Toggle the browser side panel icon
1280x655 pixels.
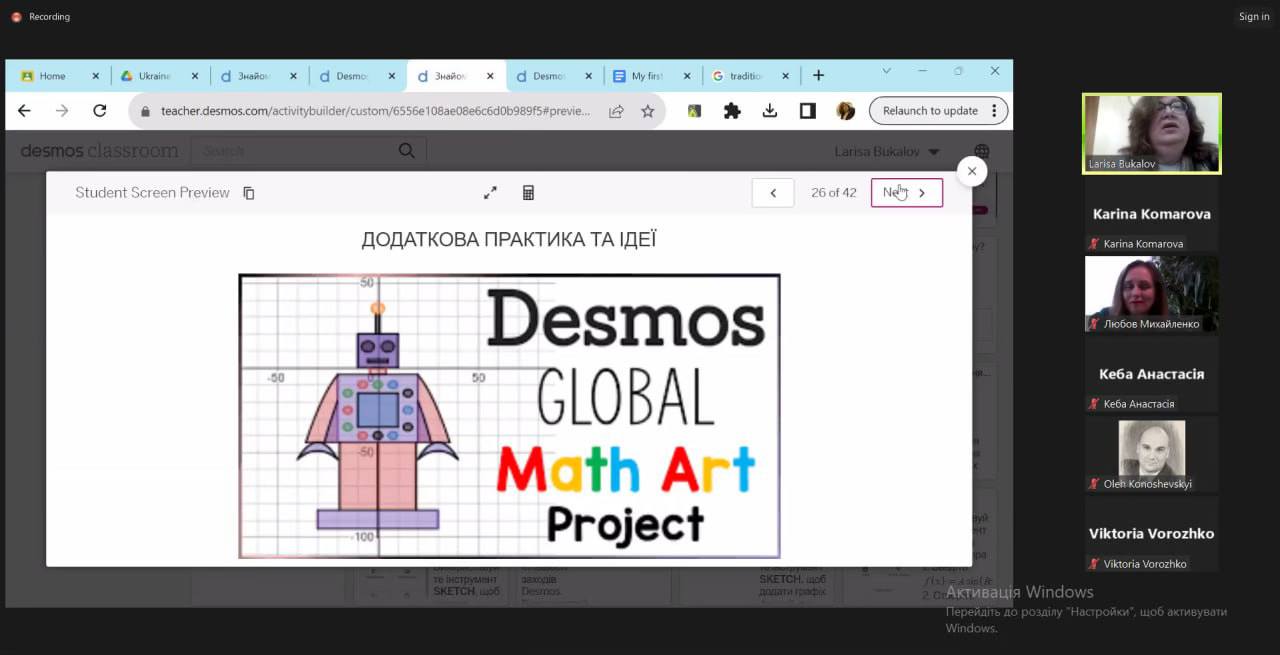point(808,111)
